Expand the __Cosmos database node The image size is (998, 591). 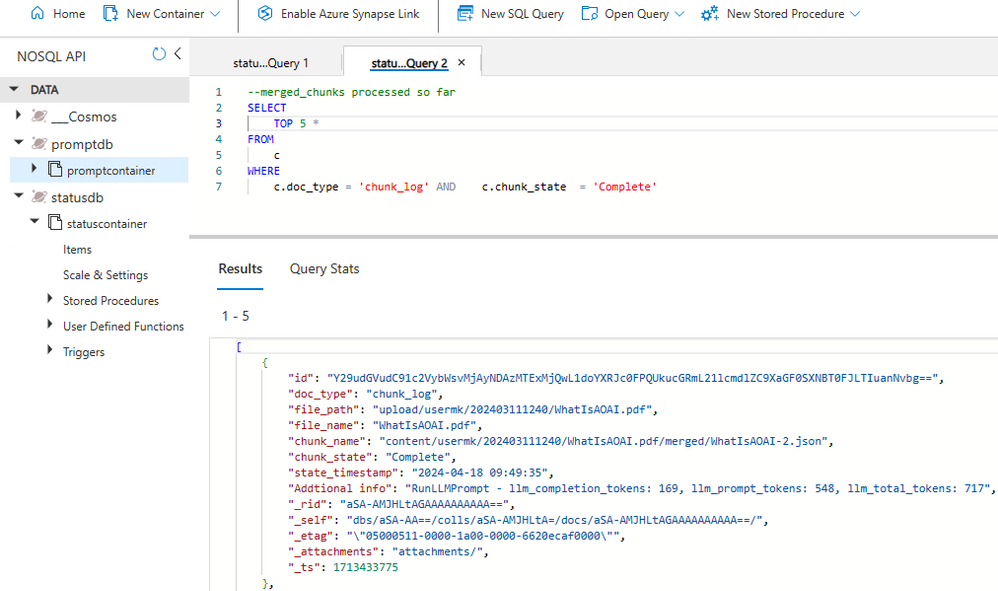18,115
